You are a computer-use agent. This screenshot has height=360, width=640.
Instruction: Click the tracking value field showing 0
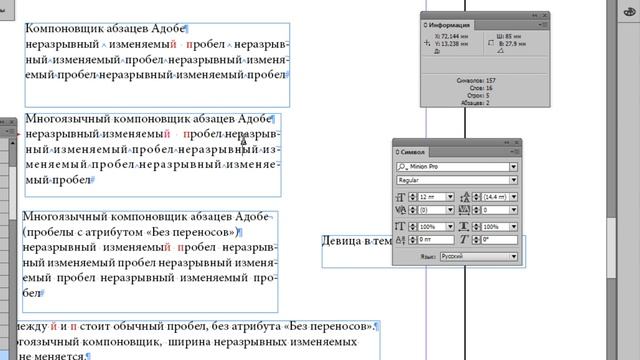496,210
